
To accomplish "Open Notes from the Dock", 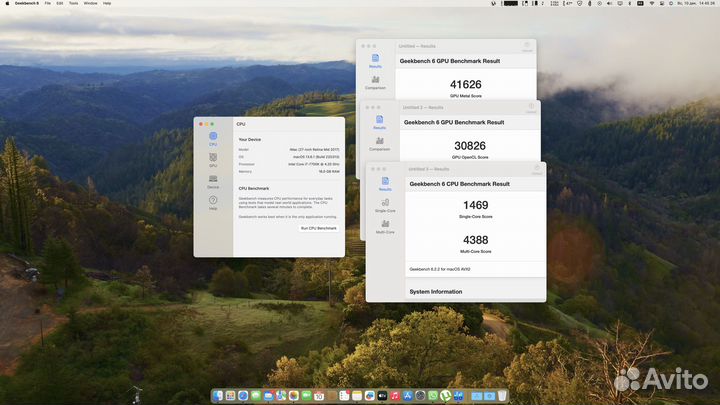I will [357, 395].
